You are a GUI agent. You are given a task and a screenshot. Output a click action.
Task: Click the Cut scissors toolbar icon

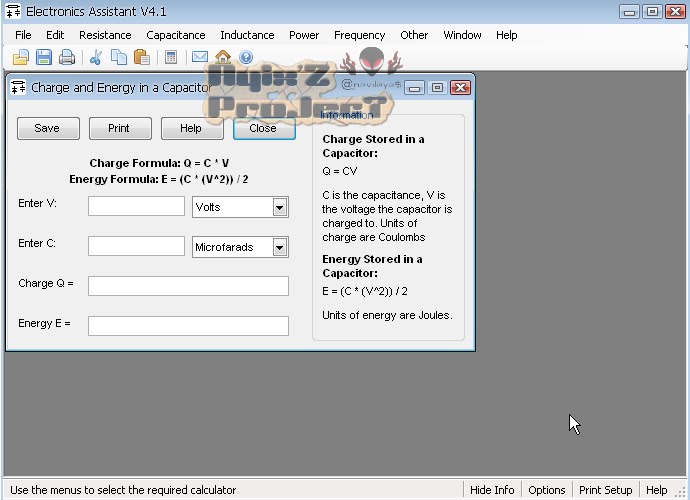[95, 57]
